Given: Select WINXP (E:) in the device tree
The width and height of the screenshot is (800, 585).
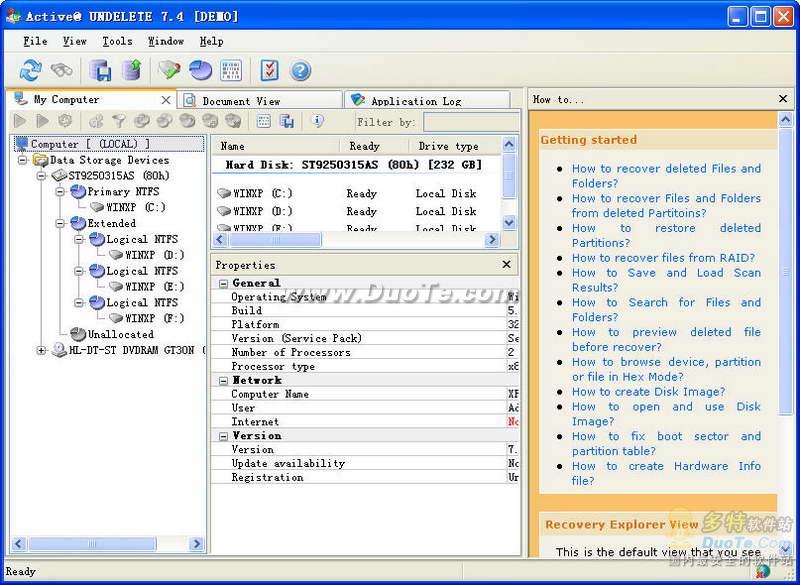Looking at the screenshot, I should click(x=154, y=287).
